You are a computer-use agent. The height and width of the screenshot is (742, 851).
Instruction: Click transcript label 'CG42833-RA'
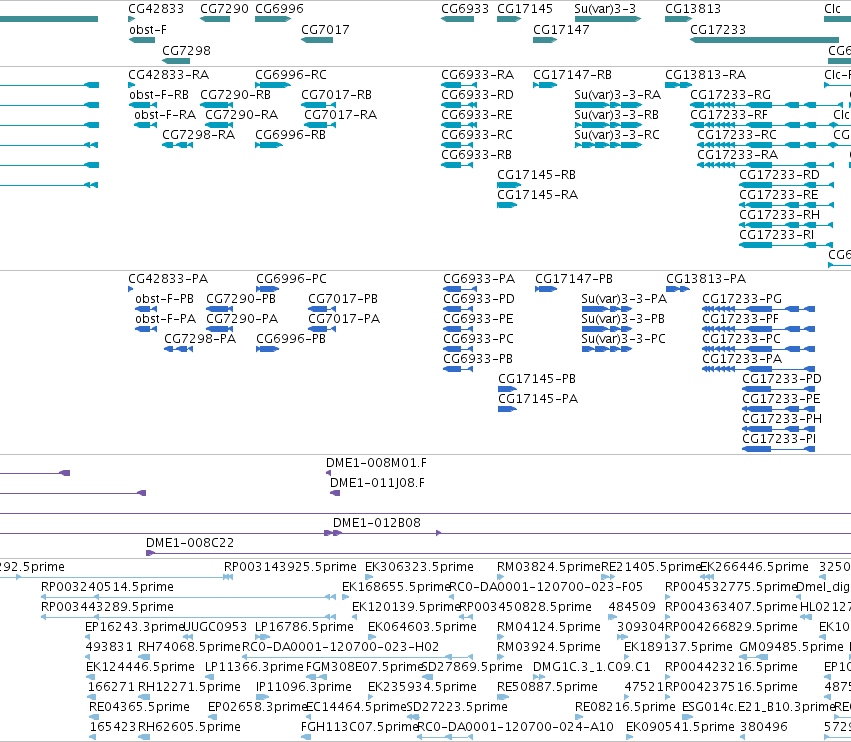click(x=168, y=74)
